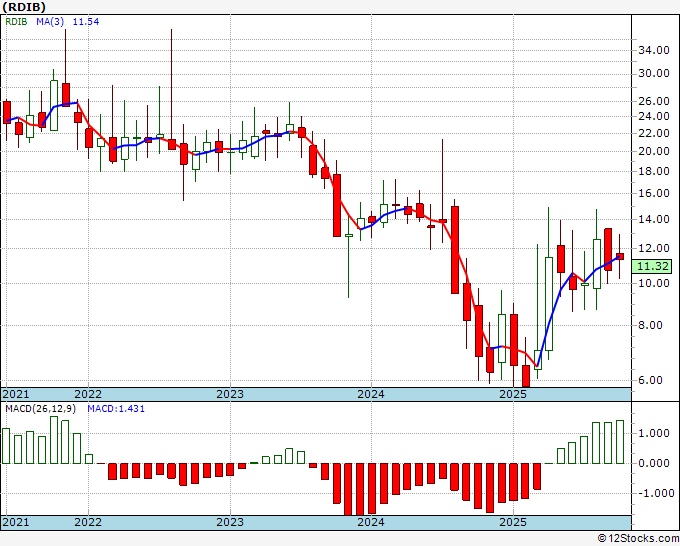Click the 26.00 price axis label

point(654,101)
